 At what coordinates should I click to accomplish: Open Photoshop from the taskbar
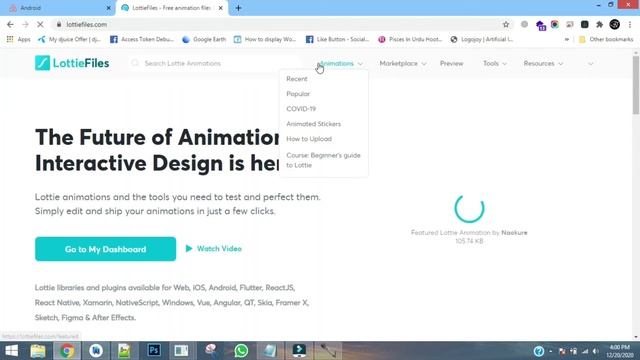(154, 351)
